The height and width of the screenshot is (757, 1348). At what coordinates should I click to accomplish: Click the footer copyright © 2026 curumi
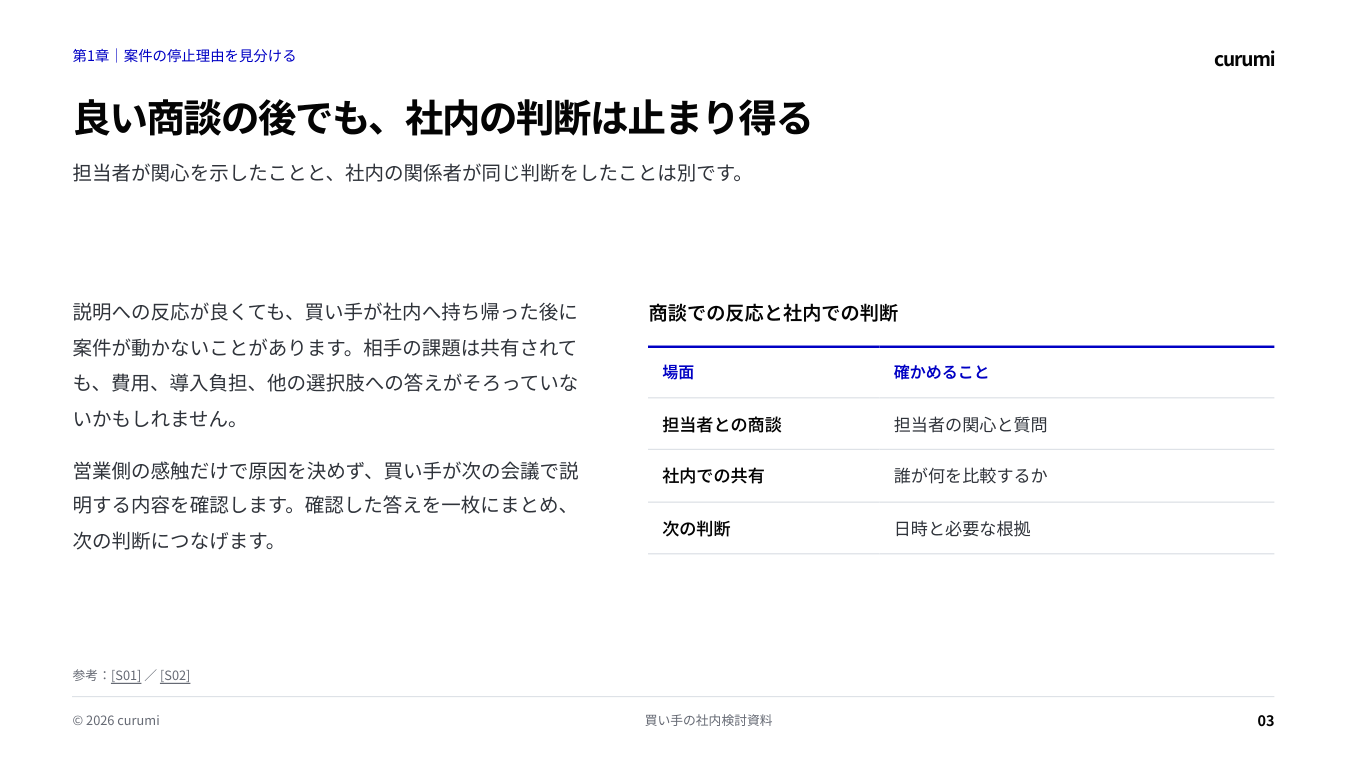pos(116,720)
